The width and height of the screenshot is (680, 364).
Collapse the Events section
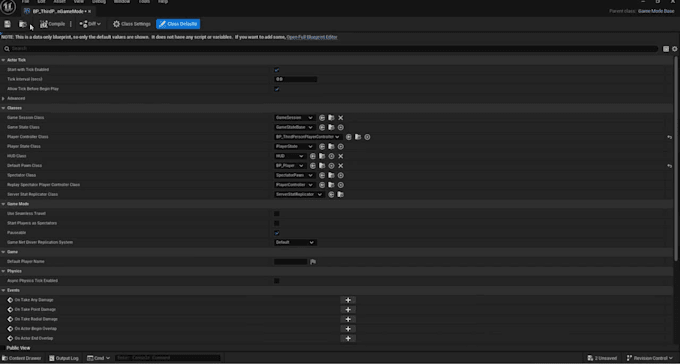[3, 290]
